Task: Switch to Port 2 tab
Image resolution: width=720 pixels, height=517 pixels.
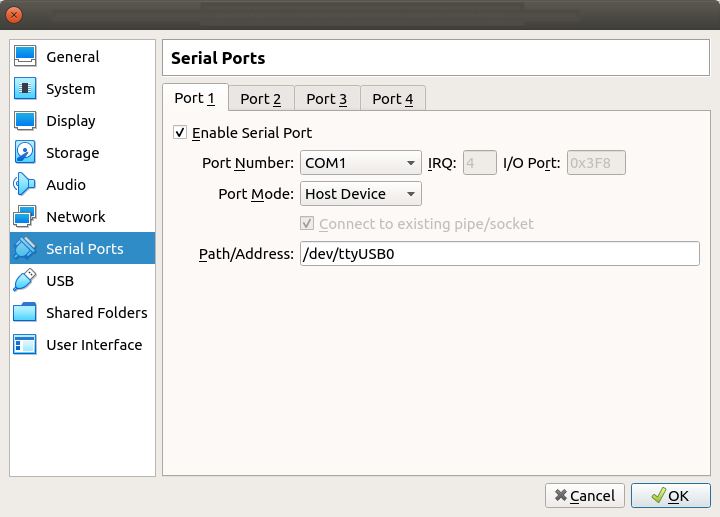Action: 261,99
